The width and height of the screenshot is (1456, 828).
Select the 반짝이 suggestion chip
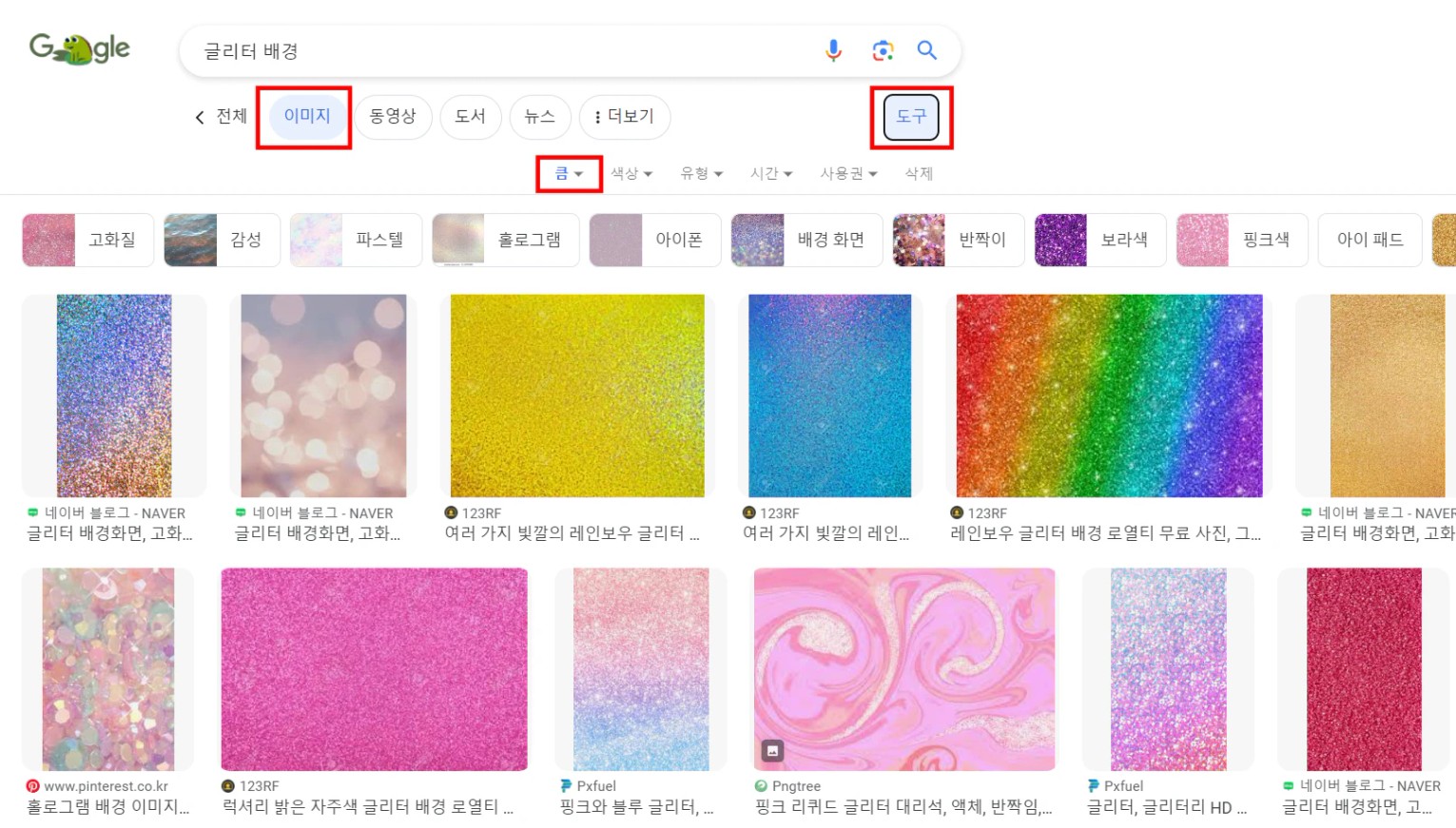click(959, 240)
